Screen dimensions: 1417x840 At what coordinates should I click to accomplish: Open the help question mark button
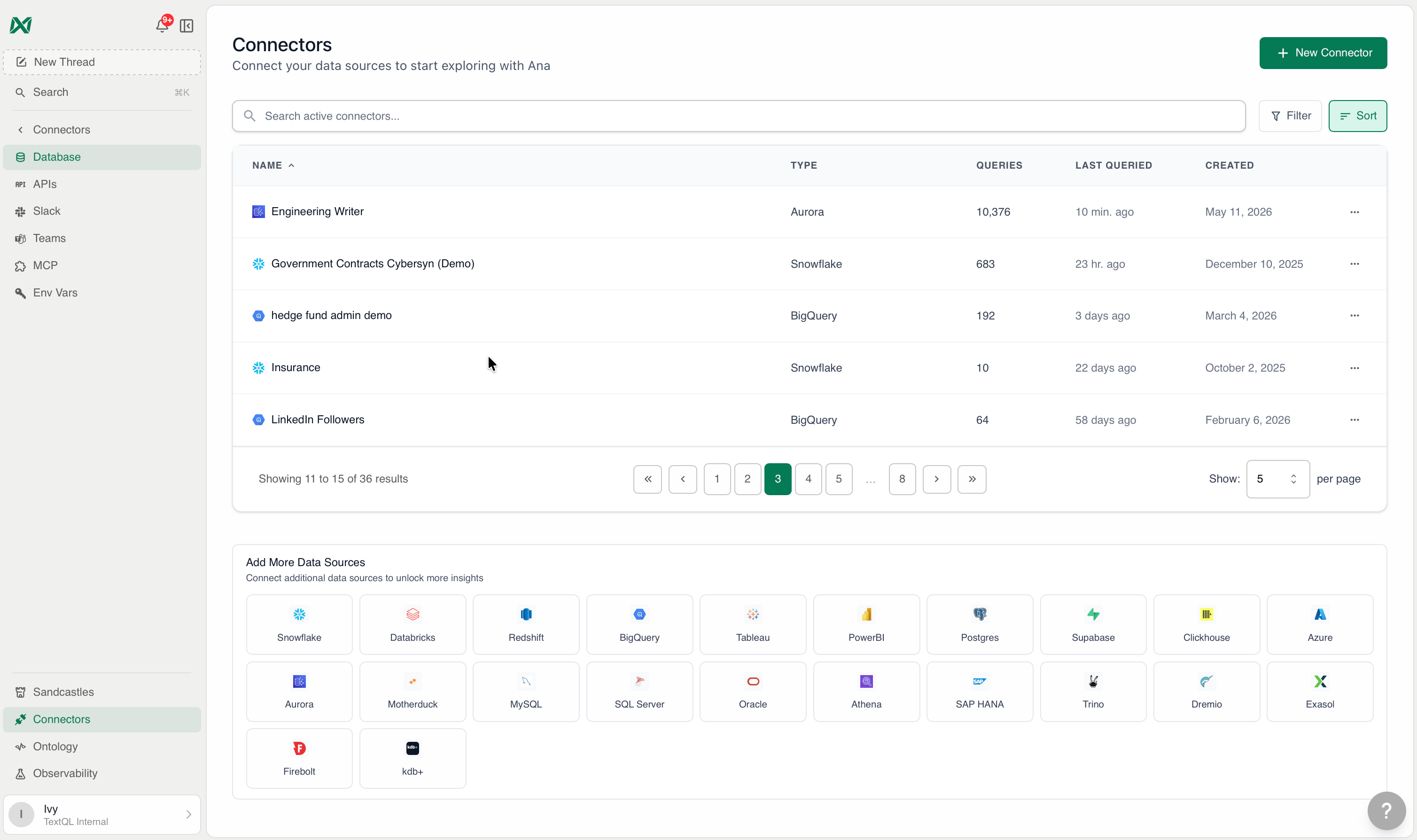[1386, 810]
